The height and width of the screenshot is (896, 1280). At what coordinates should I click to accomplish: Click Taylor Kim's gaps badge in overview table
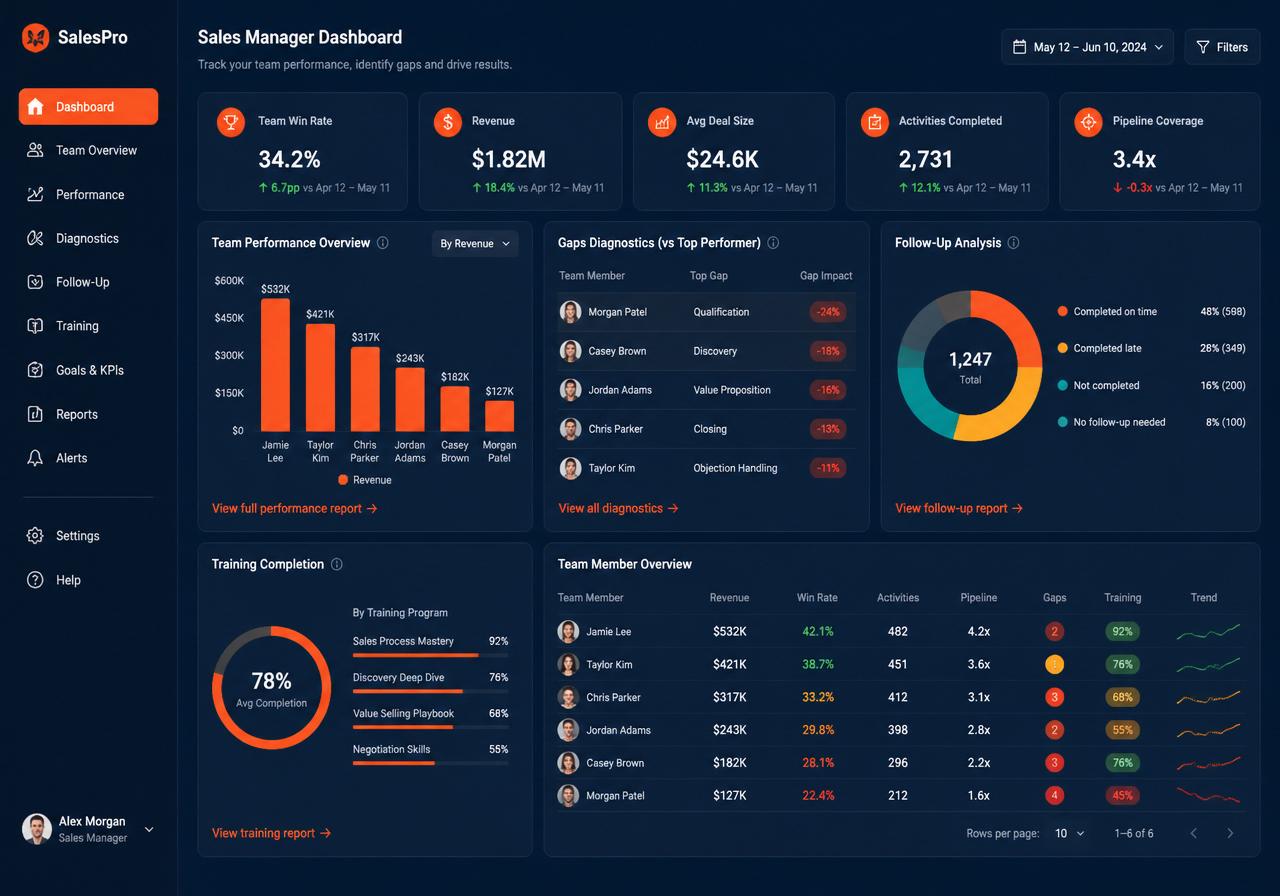(1054, 664)
